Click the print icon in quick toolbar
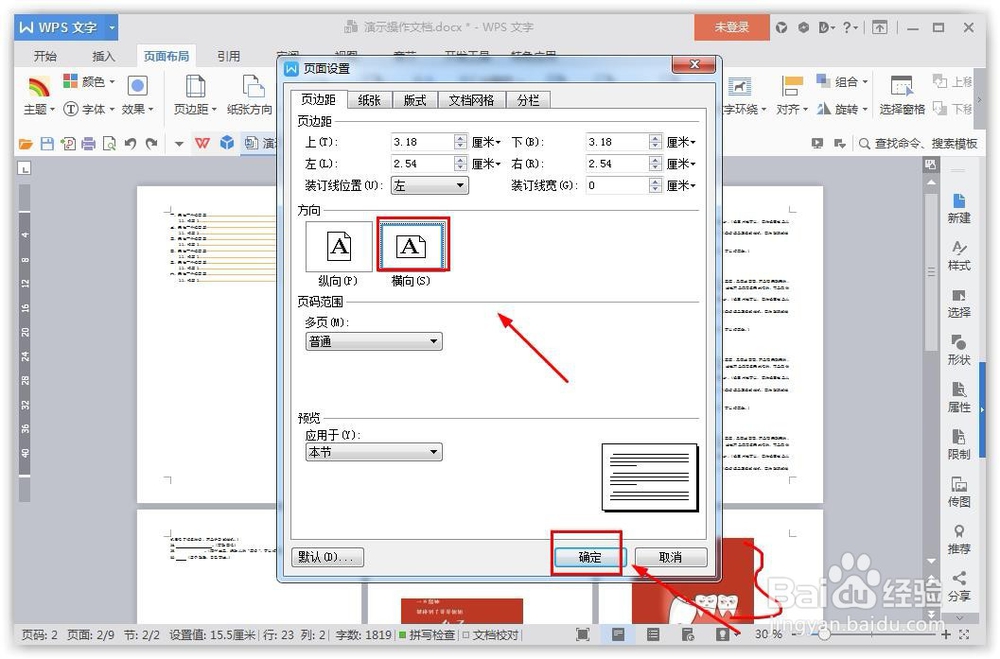This screenshot has width=1000, height=659. pyautogui.click(x=89, y=144)
